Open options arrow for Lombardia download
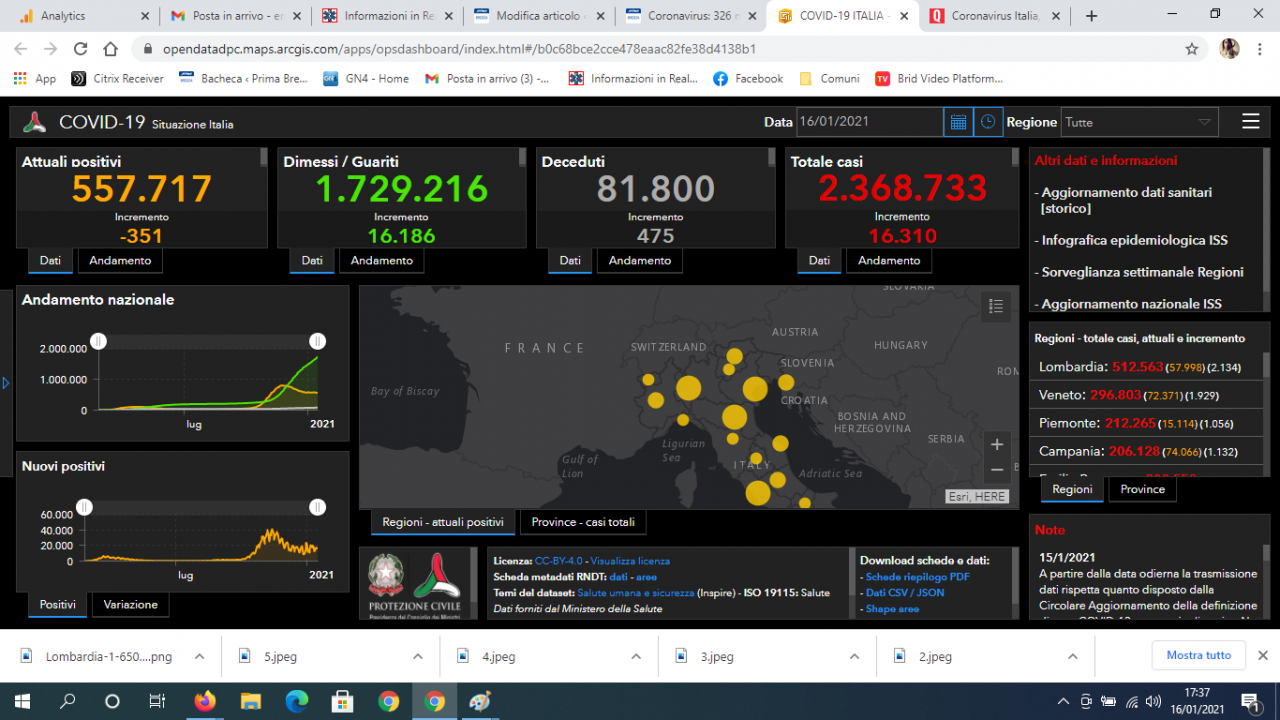The height and width of the screenshot is (720, 1280). tap(199, 657)
